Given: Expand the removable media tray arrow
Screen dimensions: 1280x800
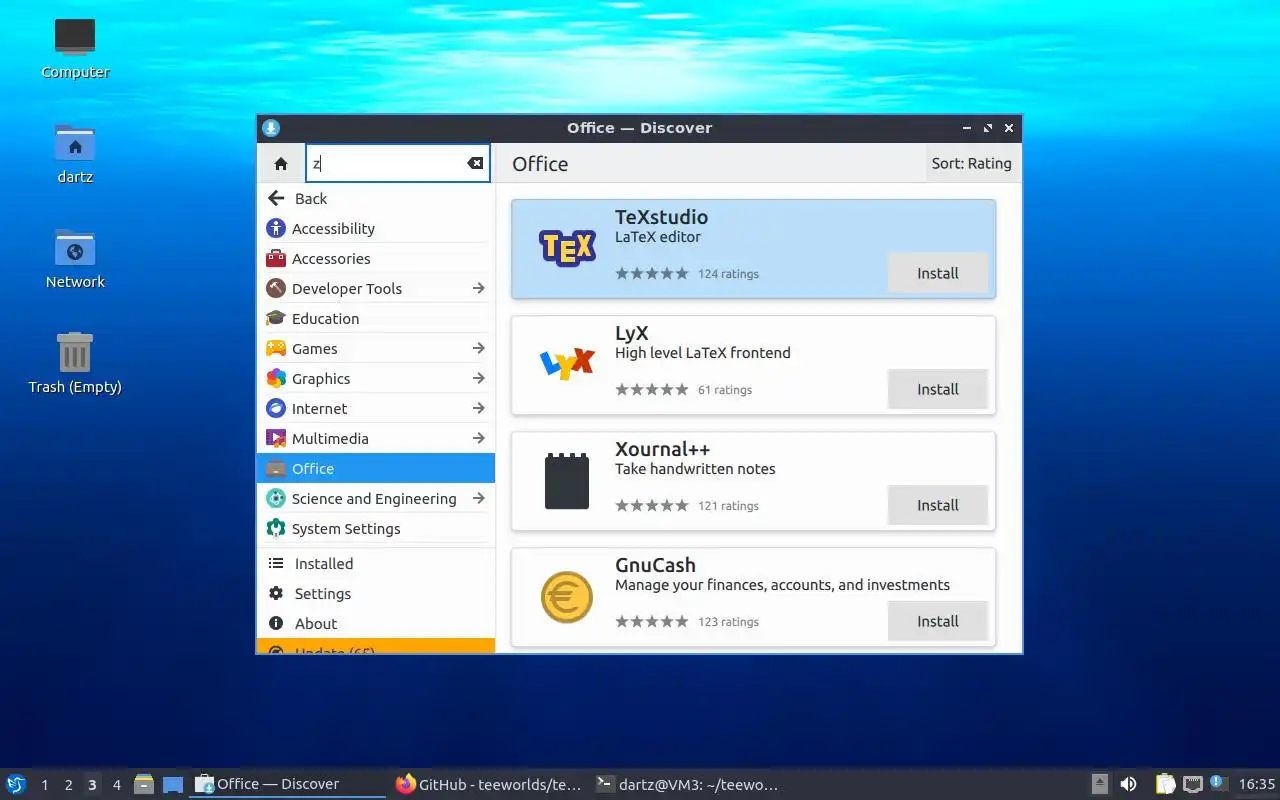Looking at the screenshot, I should tap(1099, 784).
